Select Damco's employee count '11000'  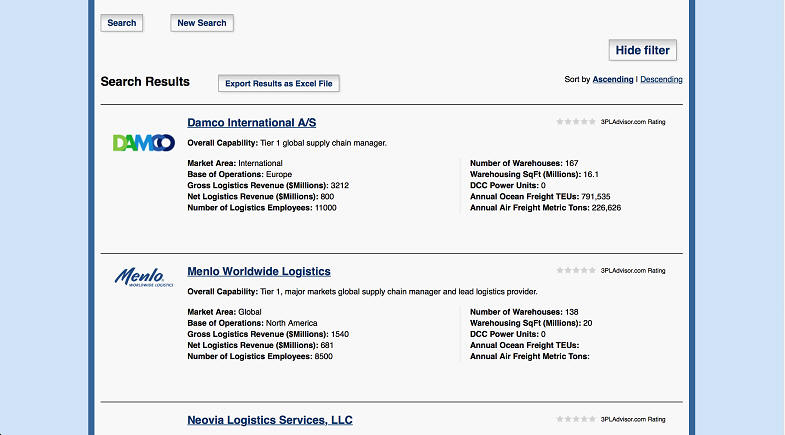coord(325,208)
